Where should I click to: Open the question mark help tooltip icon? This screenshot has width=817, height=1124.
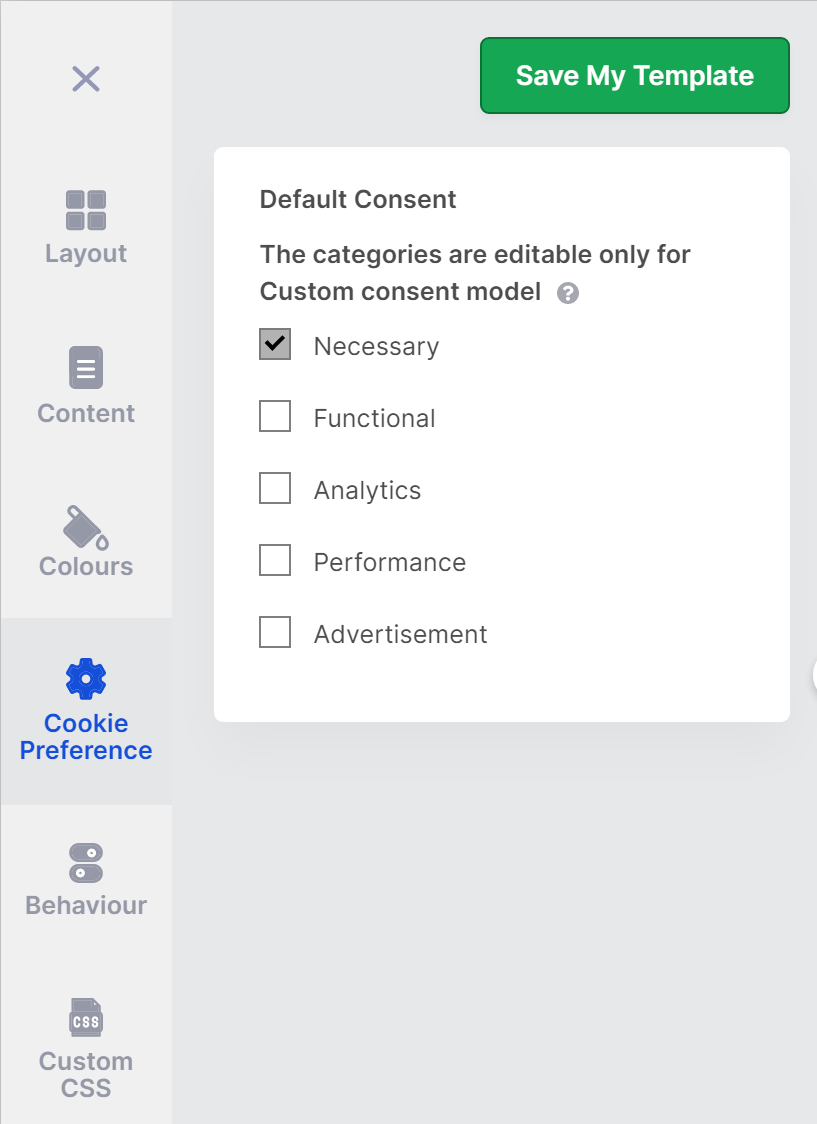coord(568,293)
